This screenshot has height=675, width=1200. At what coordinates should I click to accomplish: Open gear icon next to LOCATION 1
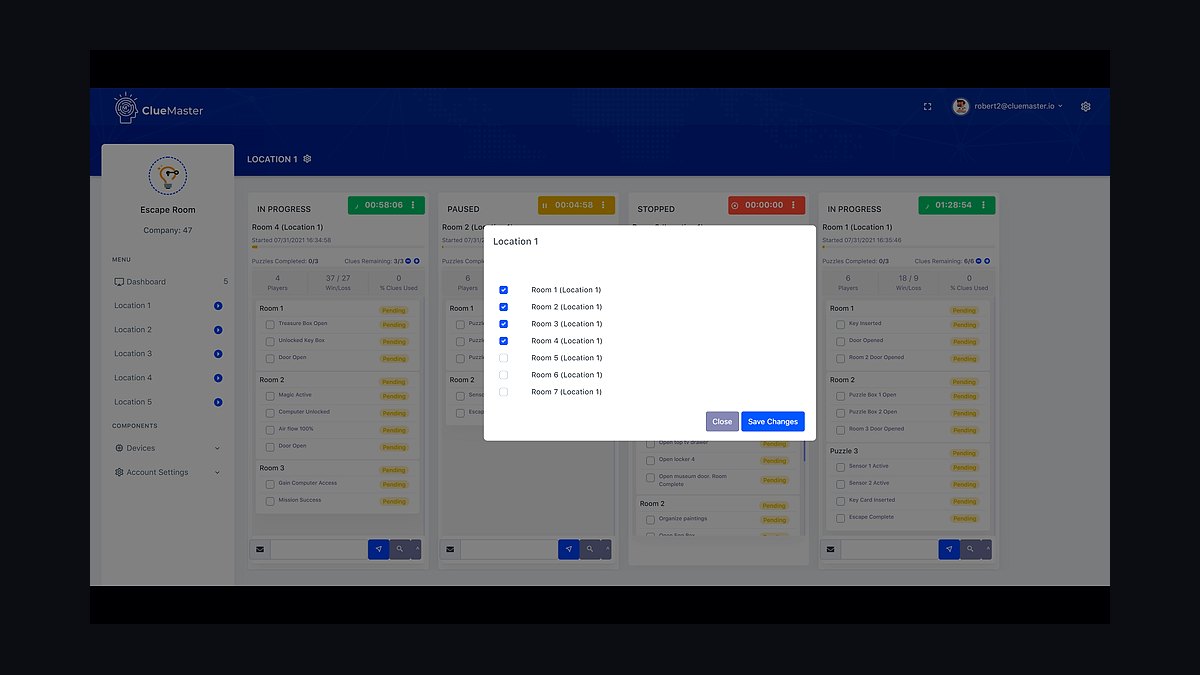click(x=307, y=159)
